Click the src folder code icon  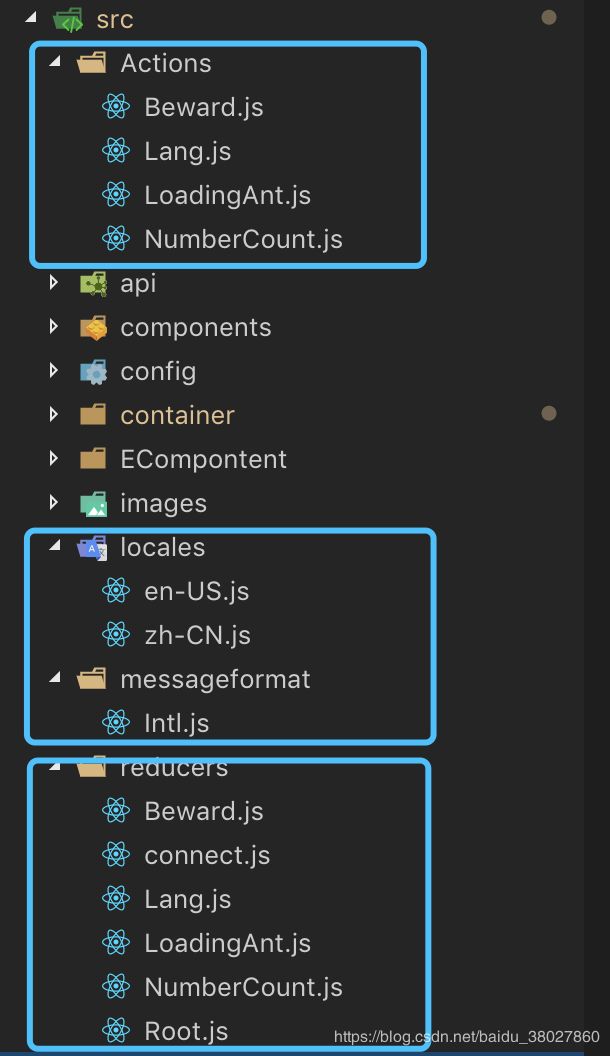(68, 20)
